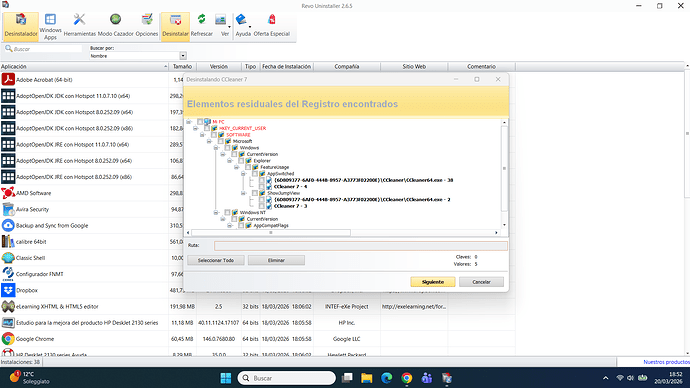Check the AppSwitched key checkbox
This screenshot has height=388, width=690.
[255, 174]
